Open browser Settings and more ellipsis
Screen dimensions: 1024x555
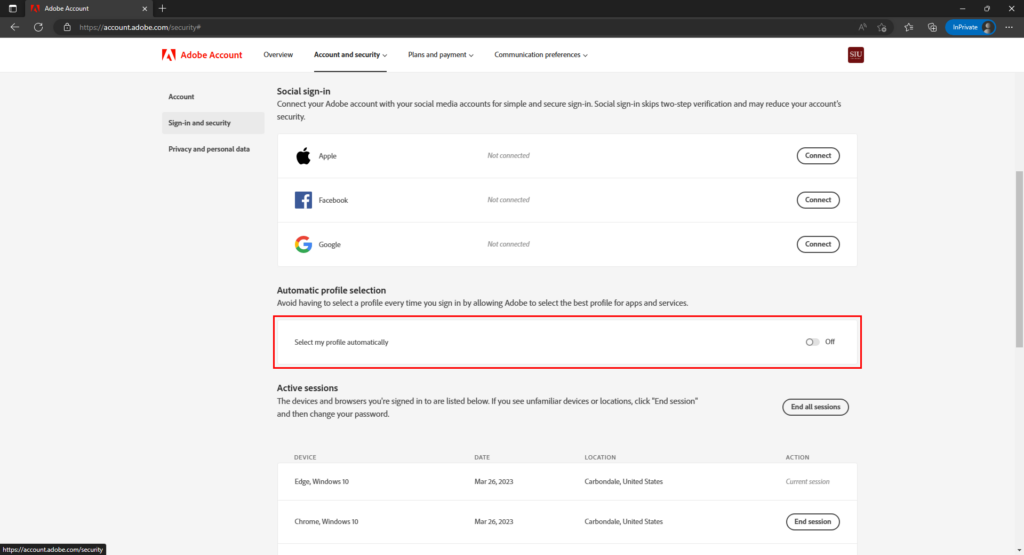1009,27
